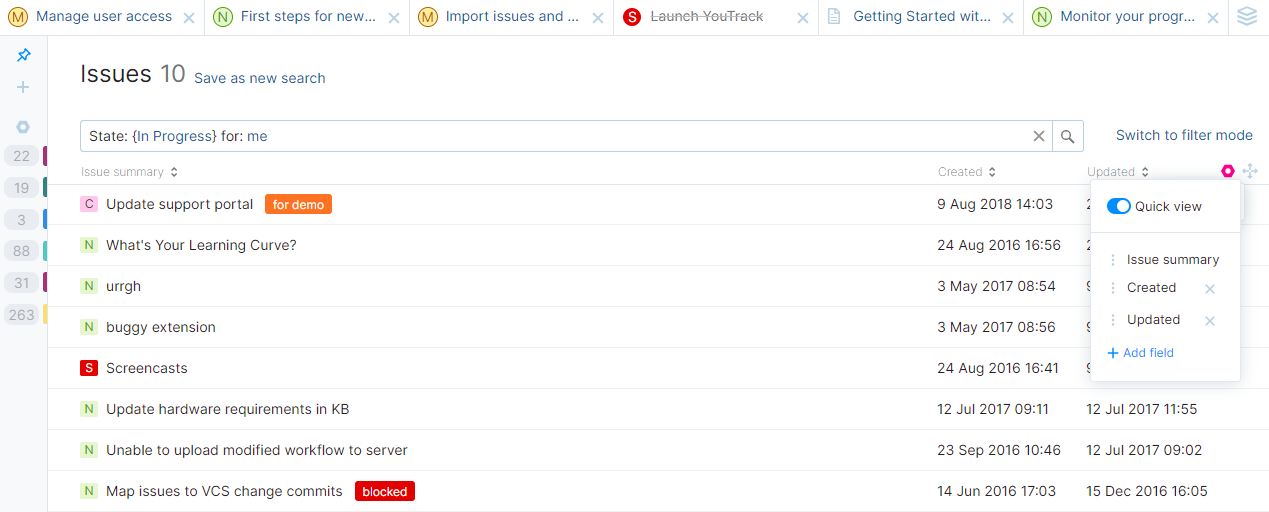Sort by Issue summary column
The image size is (1269, 512).
130,172
